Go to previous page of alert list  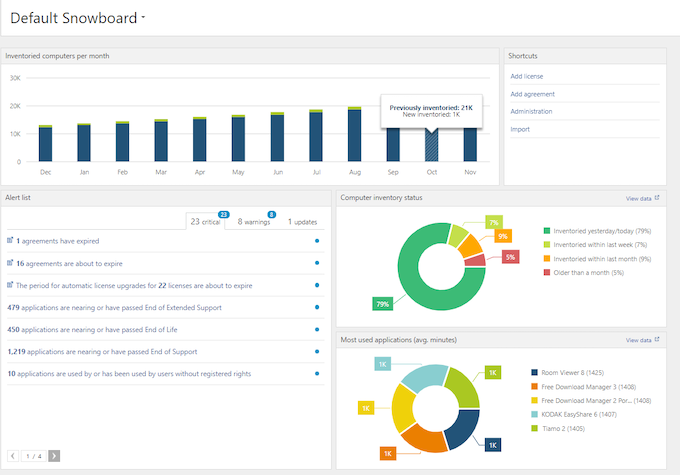[12, 455]
